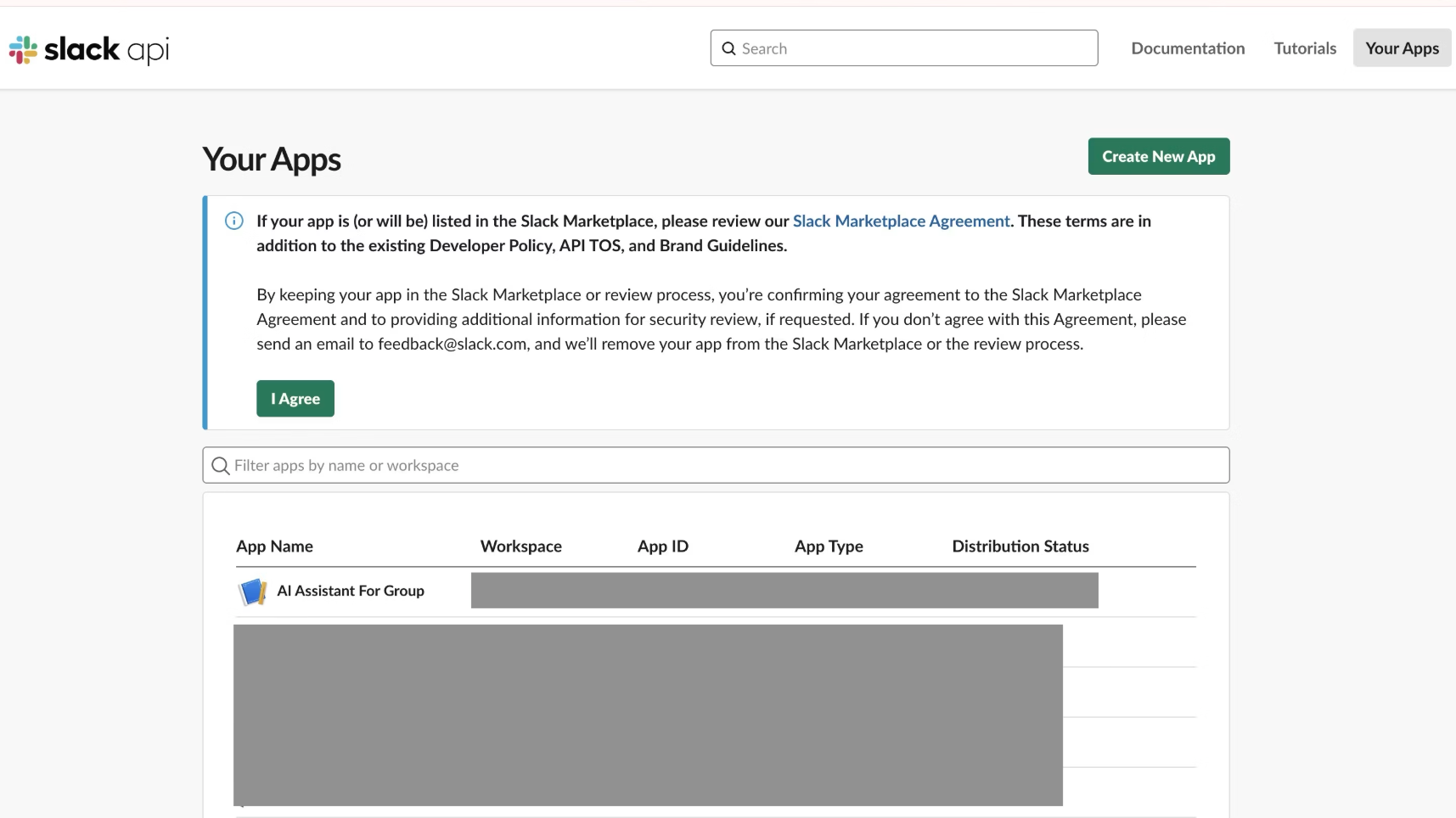Click the Slack API logo
The image size is (1456, 818).
point(89,49)
